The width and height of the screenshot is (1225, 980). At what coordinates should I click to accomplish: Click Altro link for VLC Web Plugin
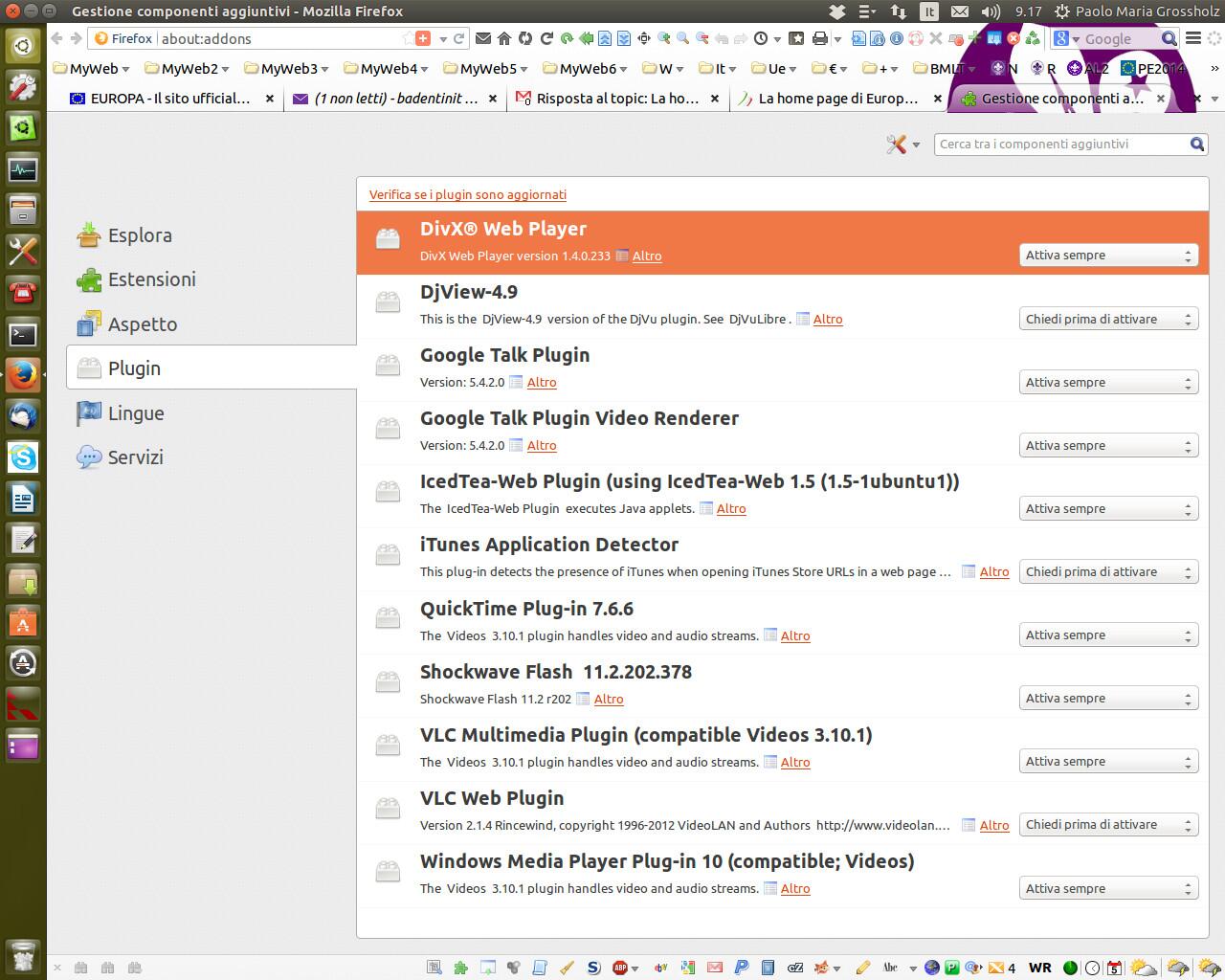[994, 825]
